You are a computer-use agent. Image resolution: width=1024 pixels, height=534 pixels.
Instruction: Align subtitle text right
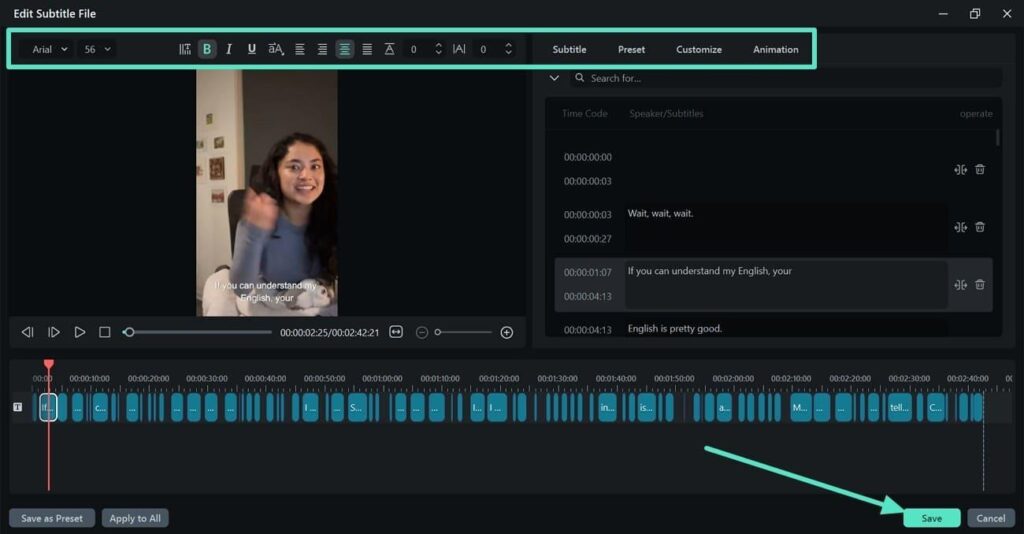322,49
